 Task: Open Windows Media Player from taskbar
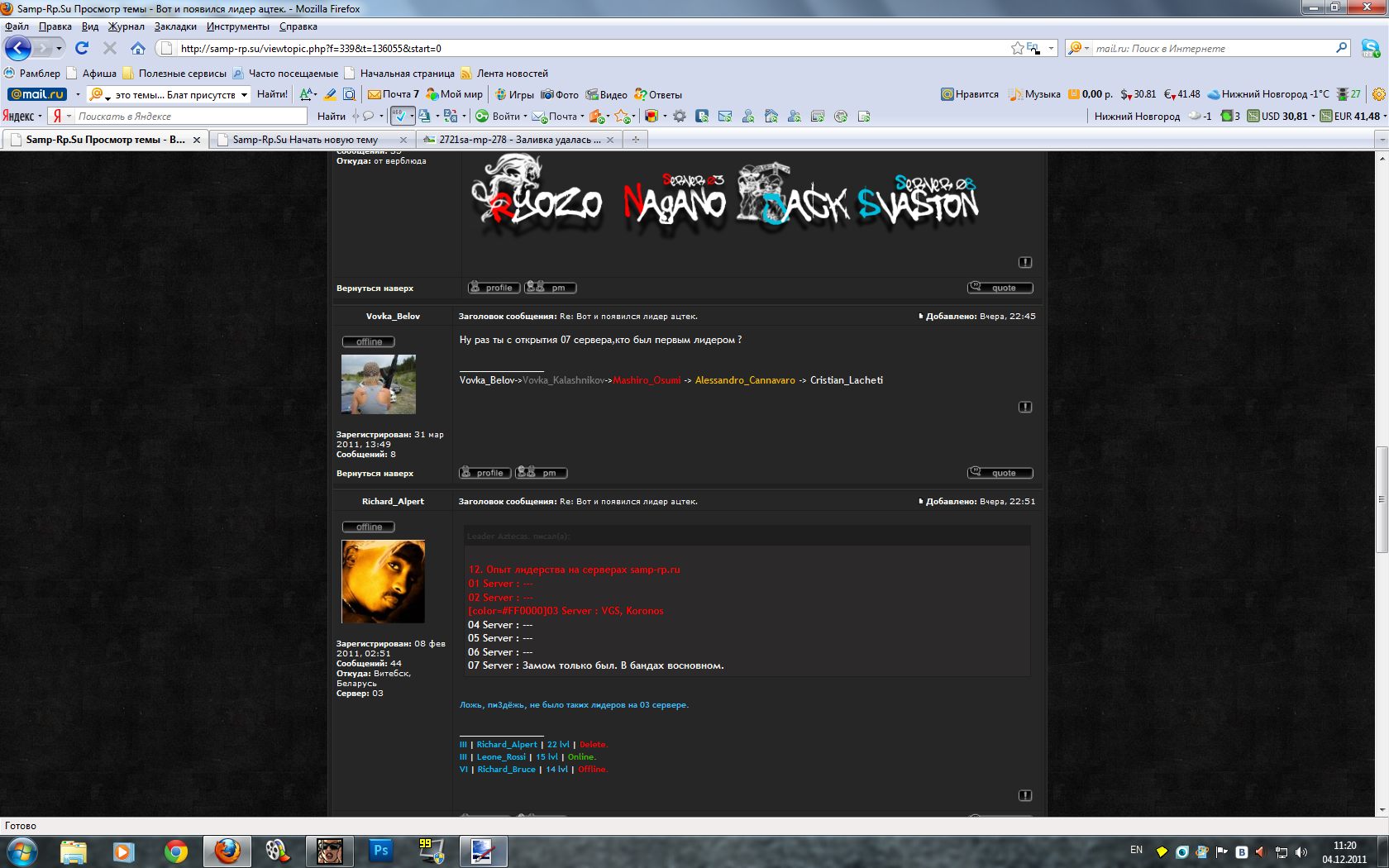pos(124,851)
